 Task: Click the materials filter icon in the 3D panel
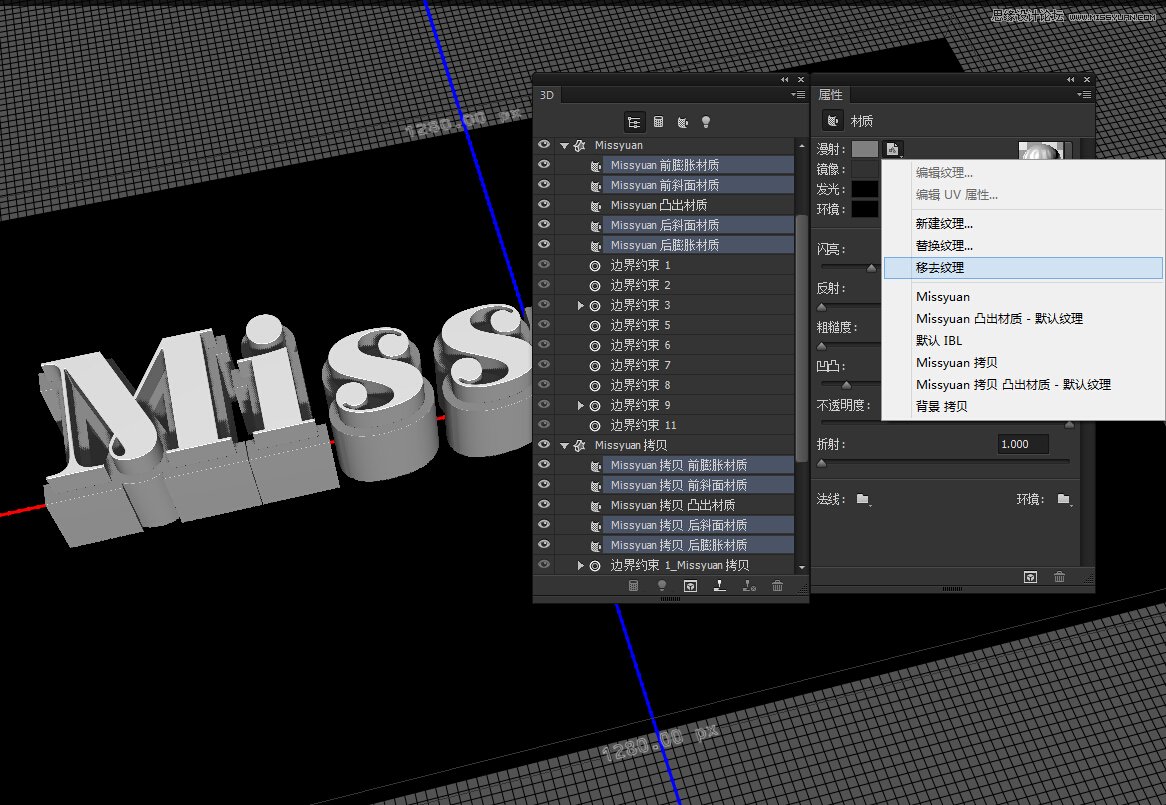(x=683, y=122)
